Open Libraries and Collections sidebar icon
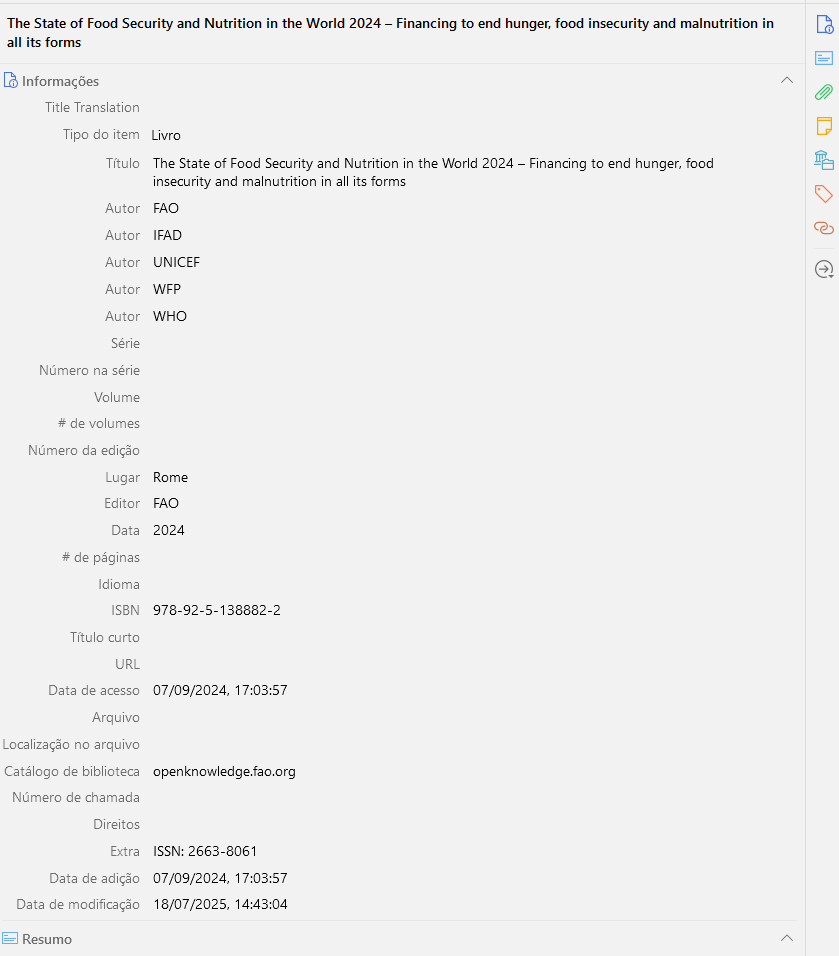The width and height of the screenshot is (839, 956). pos(824,160)
